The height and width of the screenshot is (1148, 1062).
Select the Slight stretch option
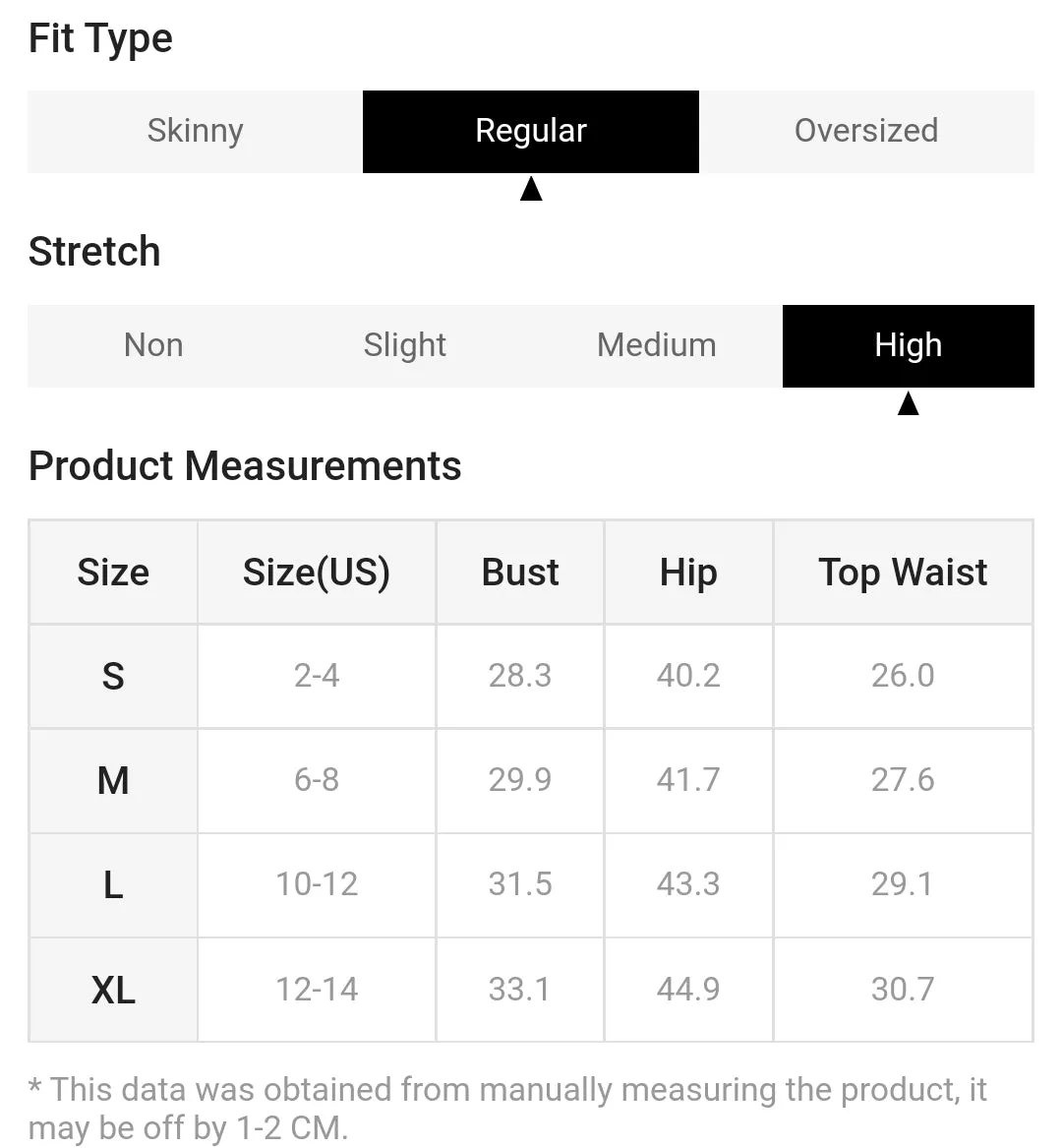pyautogui.click(x=405, y=345)
